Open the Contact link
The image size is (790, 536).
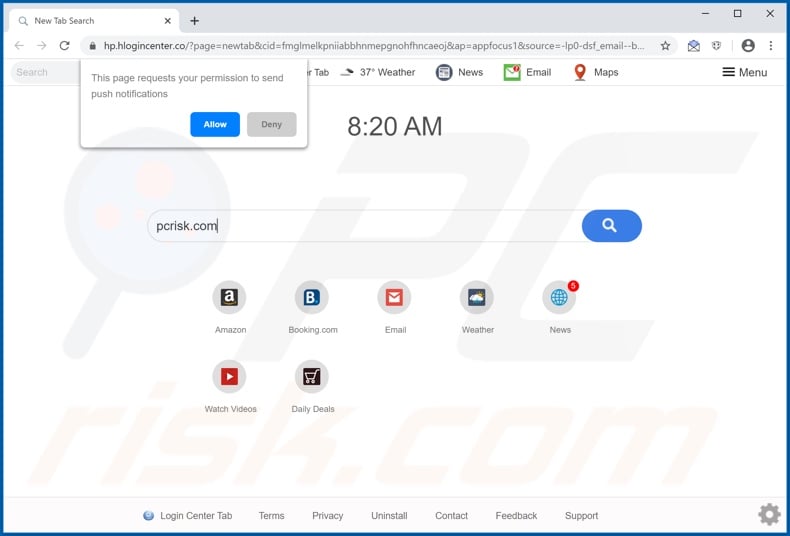[451, 516]
